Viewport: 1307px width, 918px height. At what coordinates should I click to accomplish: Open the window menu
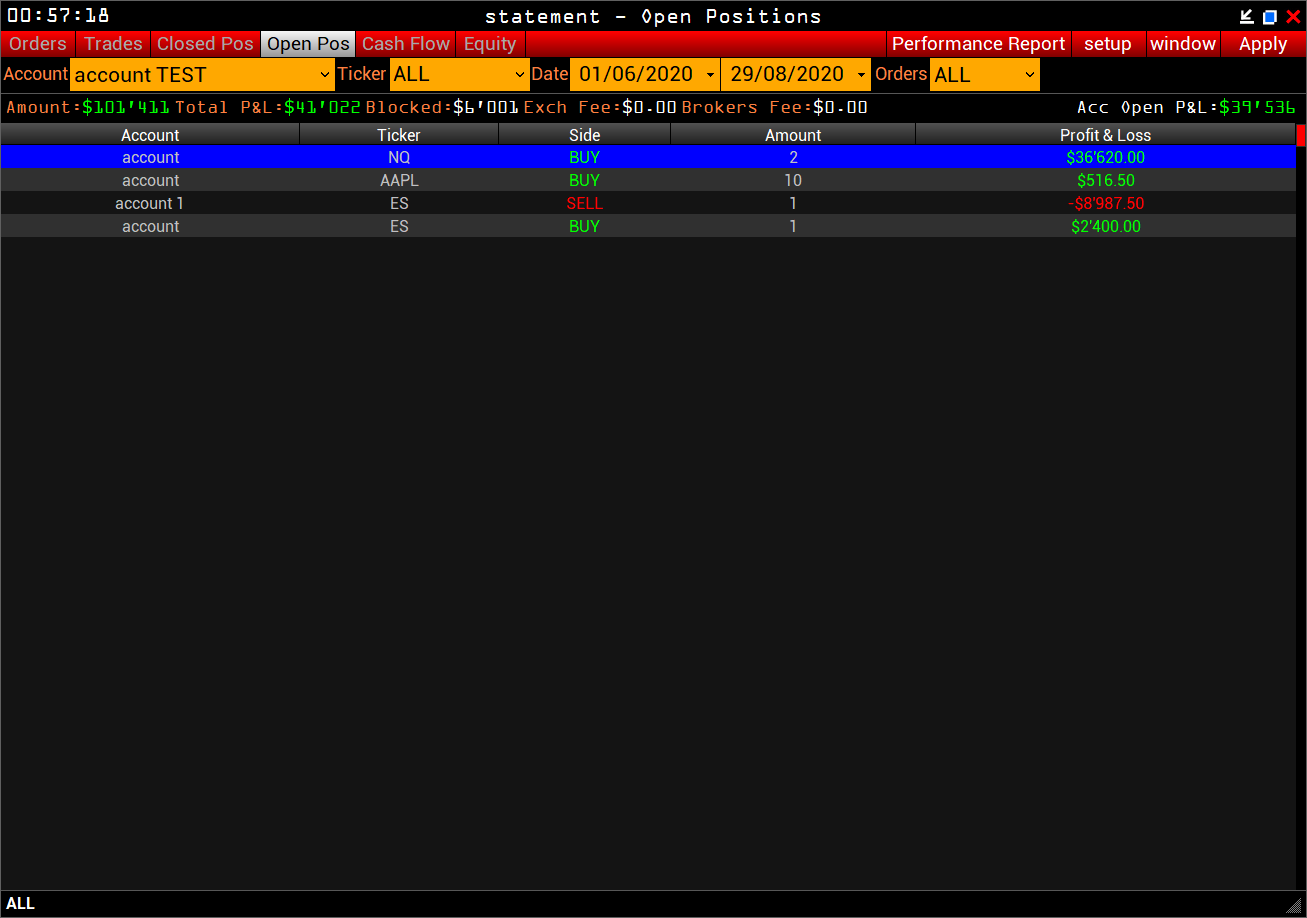point(1183,44)
